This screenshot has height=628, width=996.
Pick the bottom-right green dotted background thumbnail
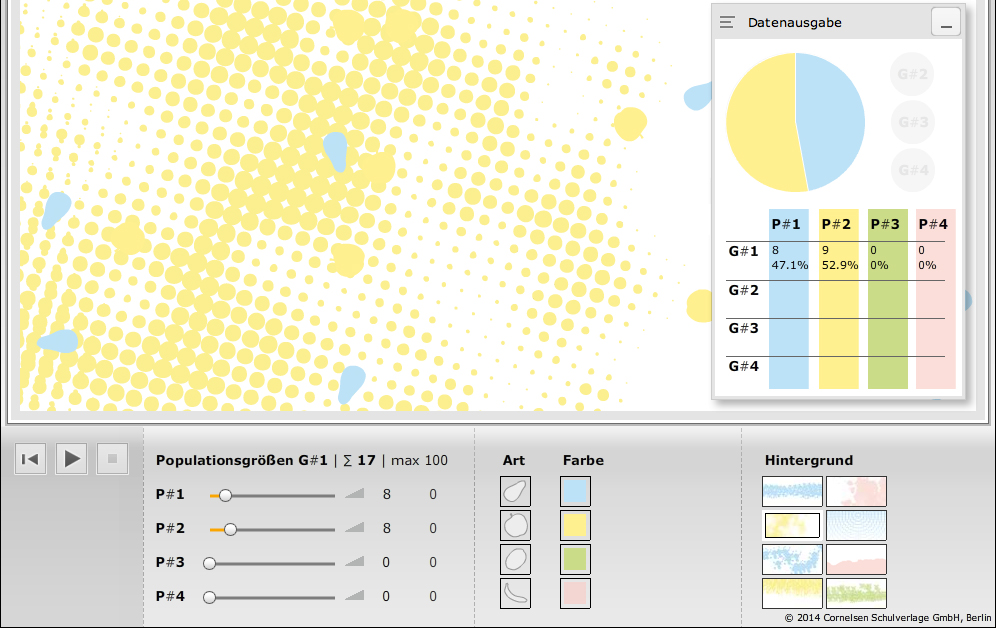pyautogui.click(x=856, y=594)
